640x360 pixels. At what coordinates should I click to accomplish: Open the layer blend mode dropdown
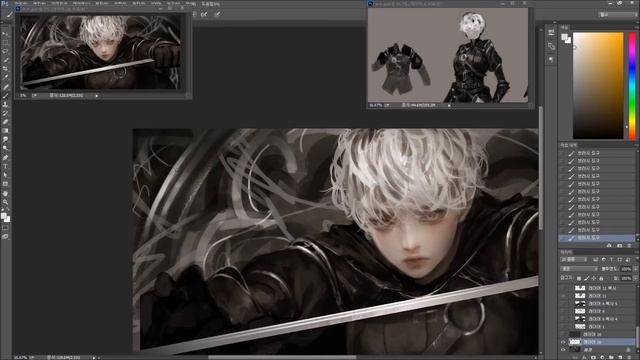point(579,269)
